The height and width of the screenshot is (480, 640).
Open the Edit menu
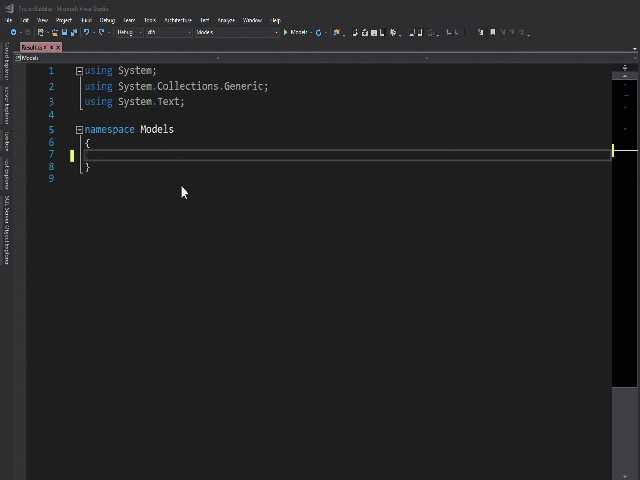[24, 20]
